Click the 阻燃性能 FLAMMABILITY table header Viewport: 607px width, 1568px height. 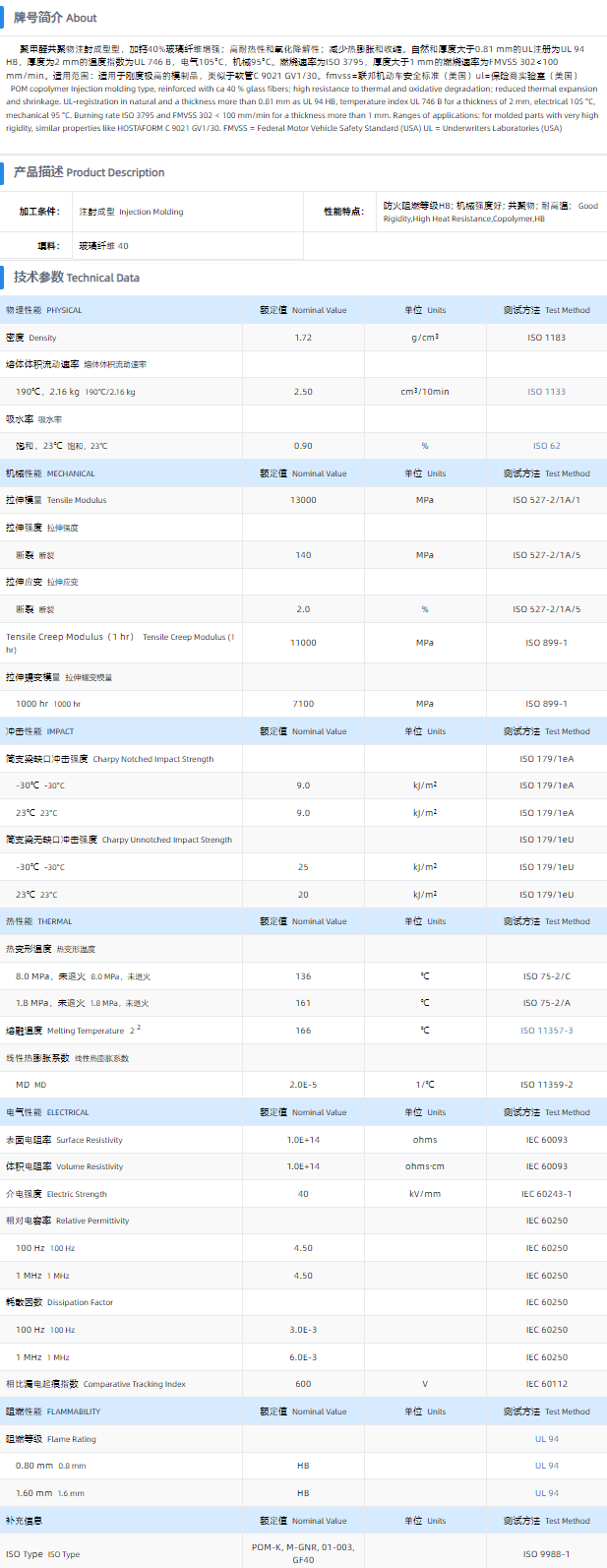tap(53, 1411)
